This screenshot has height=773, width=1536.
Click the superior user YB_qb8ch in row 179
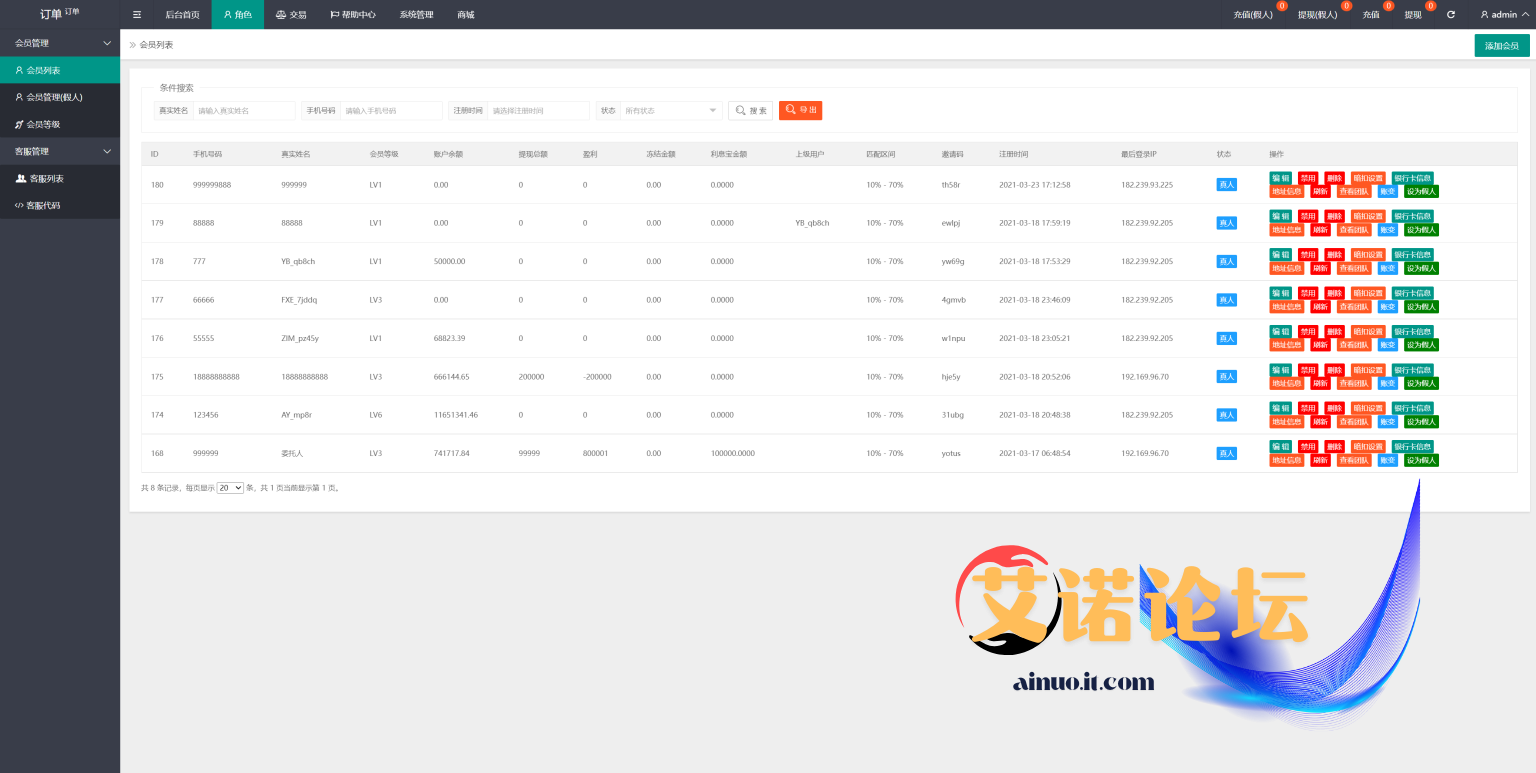coord(812,223)
